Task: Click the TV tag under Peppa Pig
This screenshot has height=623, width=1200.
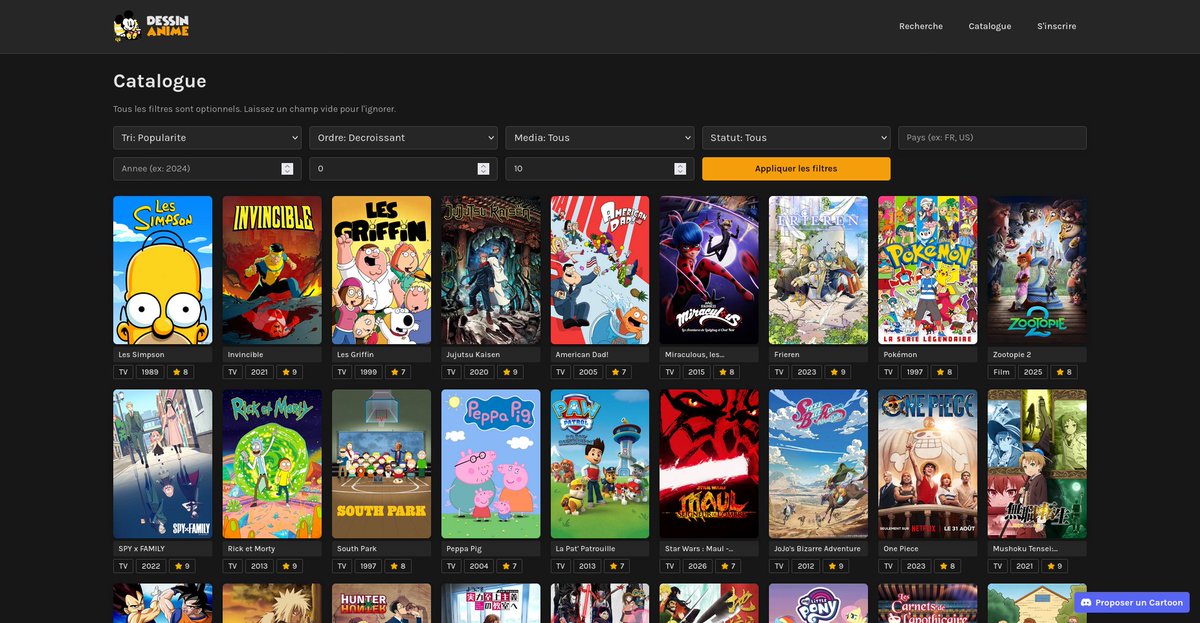Action: point(452,566)
